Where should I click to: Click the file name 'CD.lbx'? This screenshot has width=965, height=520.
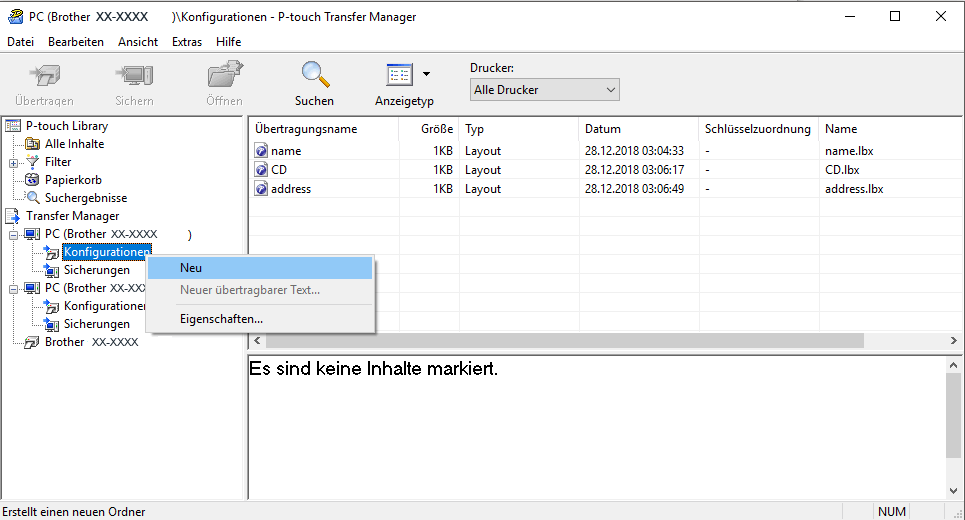tap(842, 170)
